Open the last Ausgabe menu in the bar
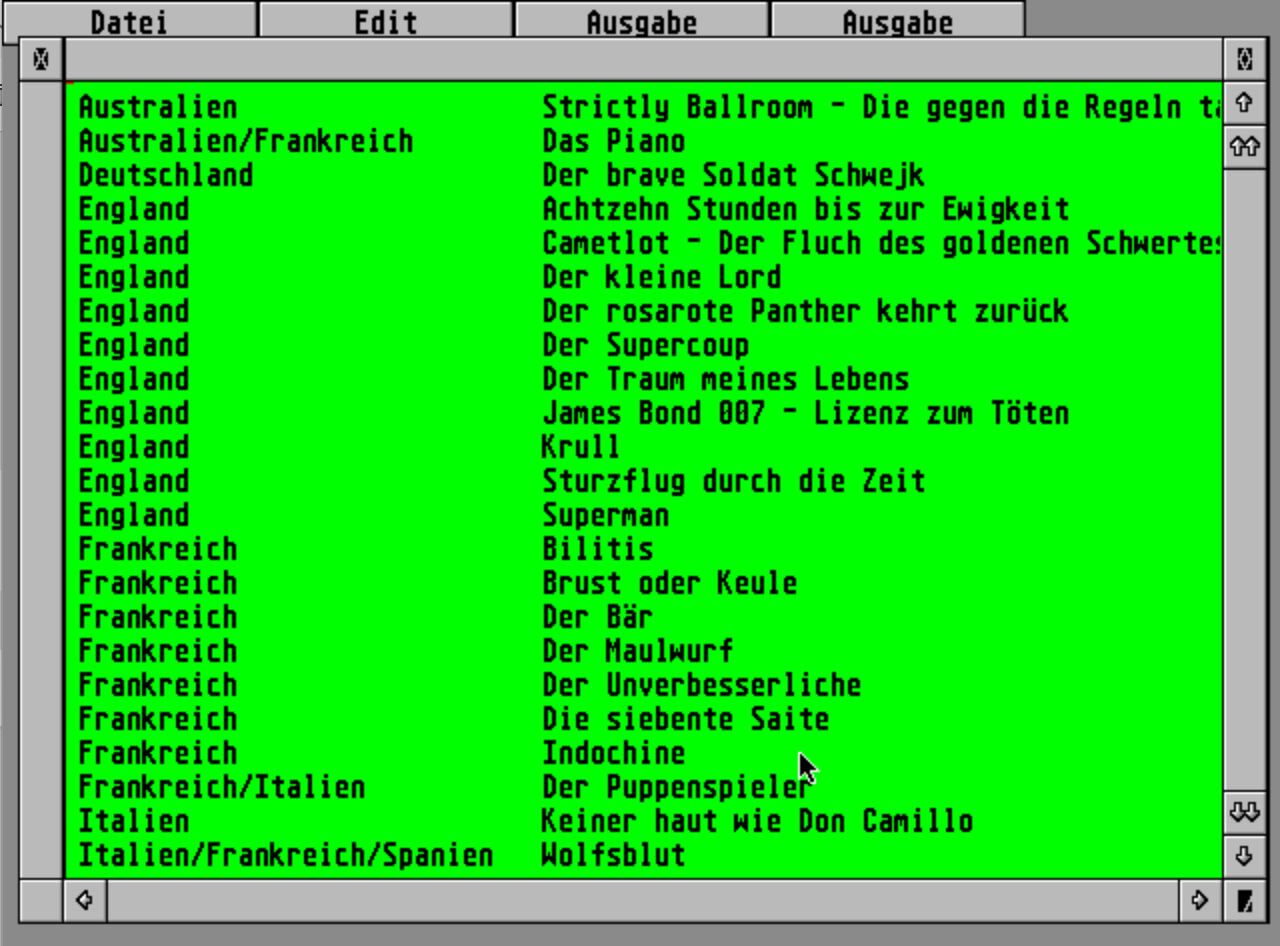Image resolution: width=1280 pixels, height=946 pixels. pos(898,21)
